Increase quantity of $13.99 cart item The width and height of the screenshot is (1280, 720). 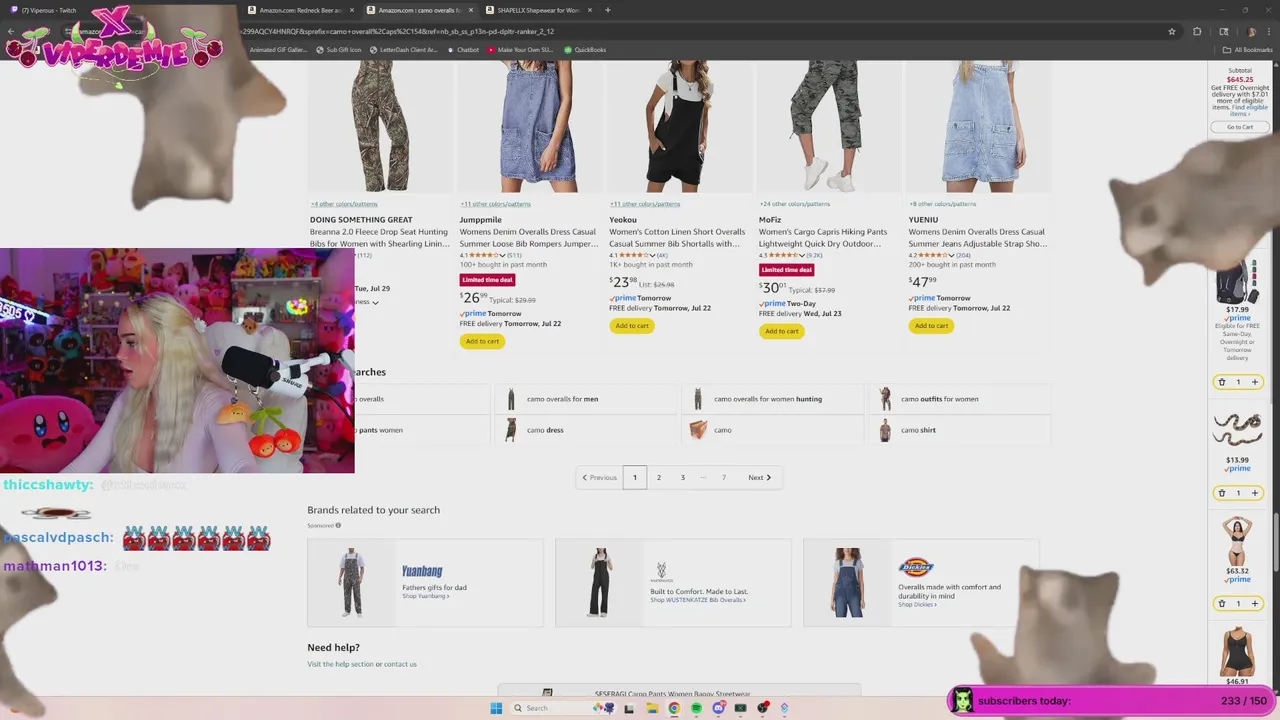point(1255,493)
